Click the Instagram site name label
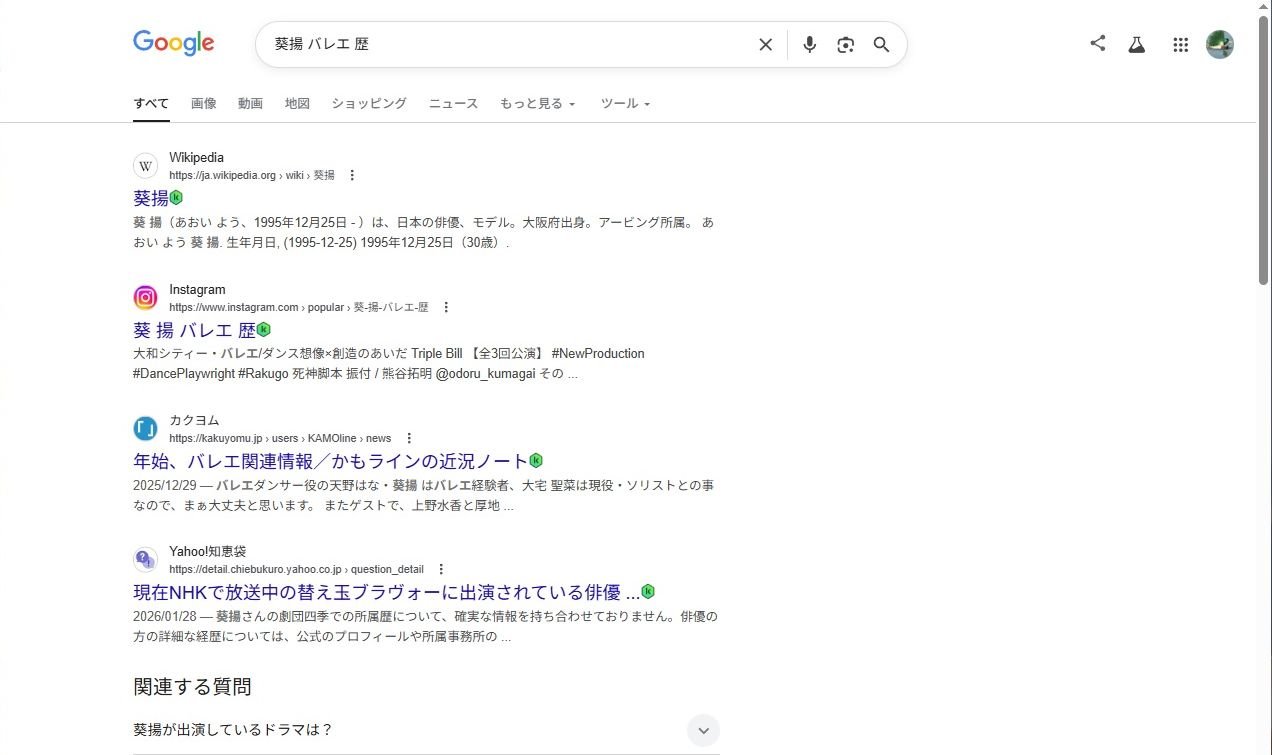The height and width of the screenshot is (755, 1272). 197,290
